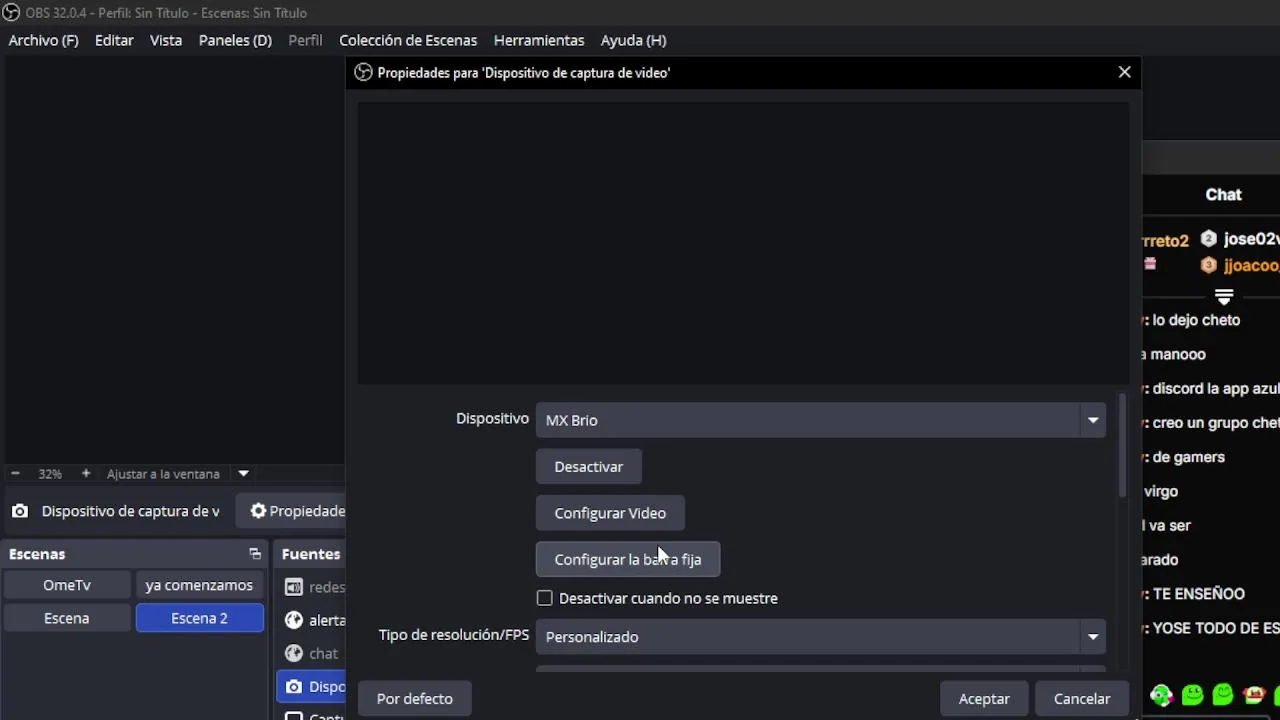Click Aceptar to confirm properties

pyautogui.click(x=984, y=699)
